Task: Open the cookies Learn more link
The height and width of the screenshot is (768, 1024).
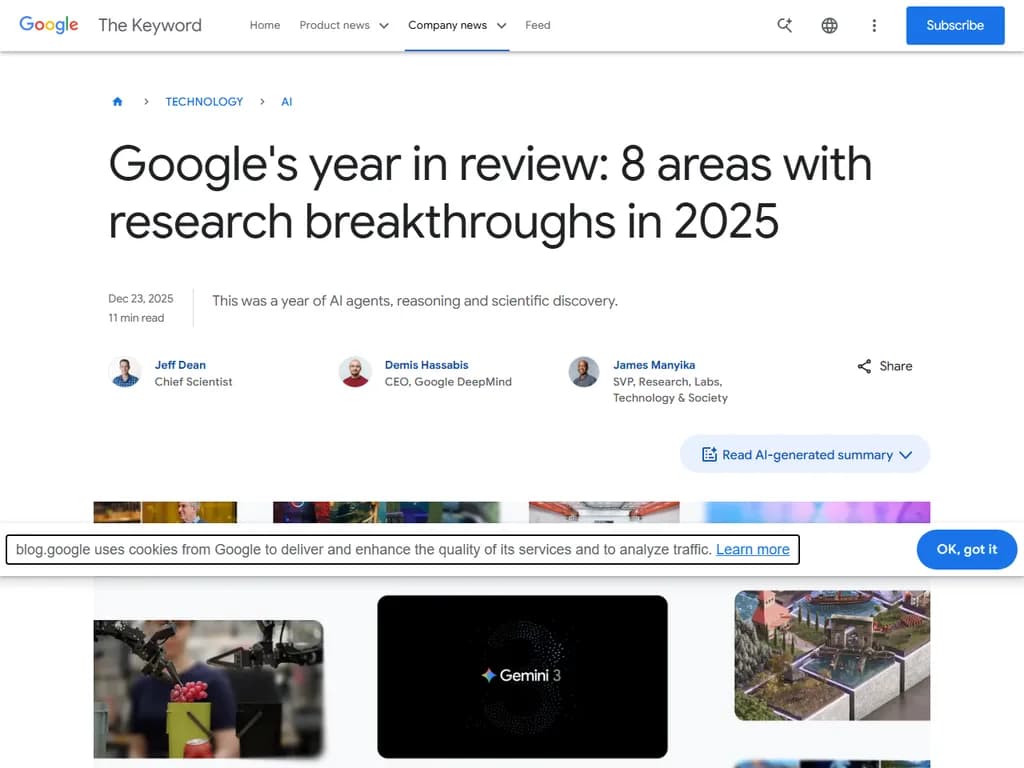Action: (753, 549)
